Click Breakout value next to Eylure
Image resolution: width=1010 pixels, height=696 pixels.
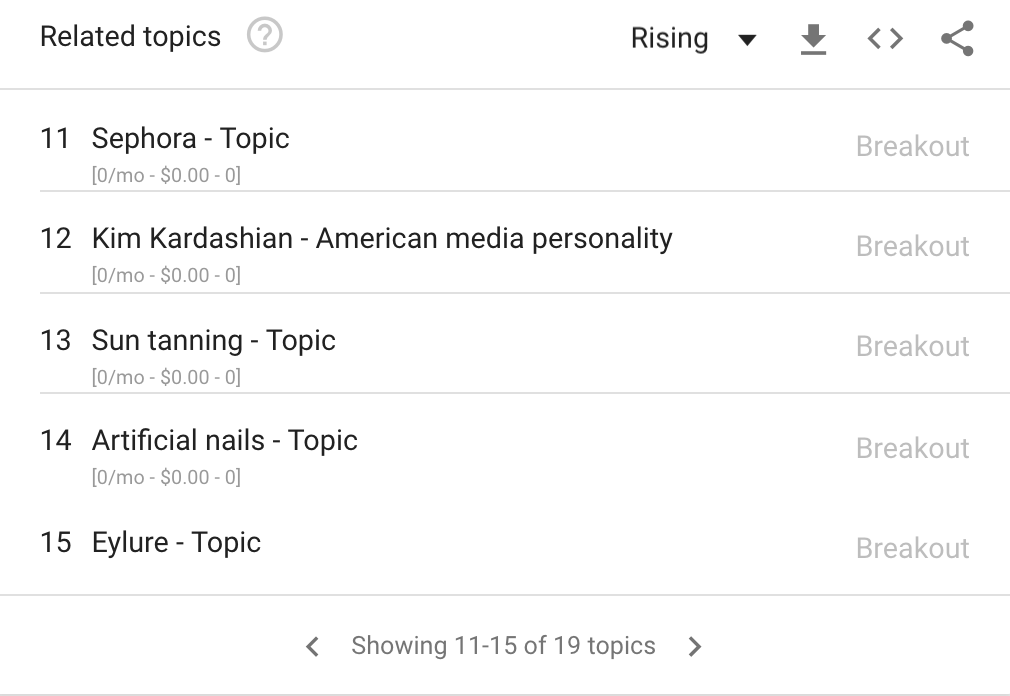click(x=912, y=548)
